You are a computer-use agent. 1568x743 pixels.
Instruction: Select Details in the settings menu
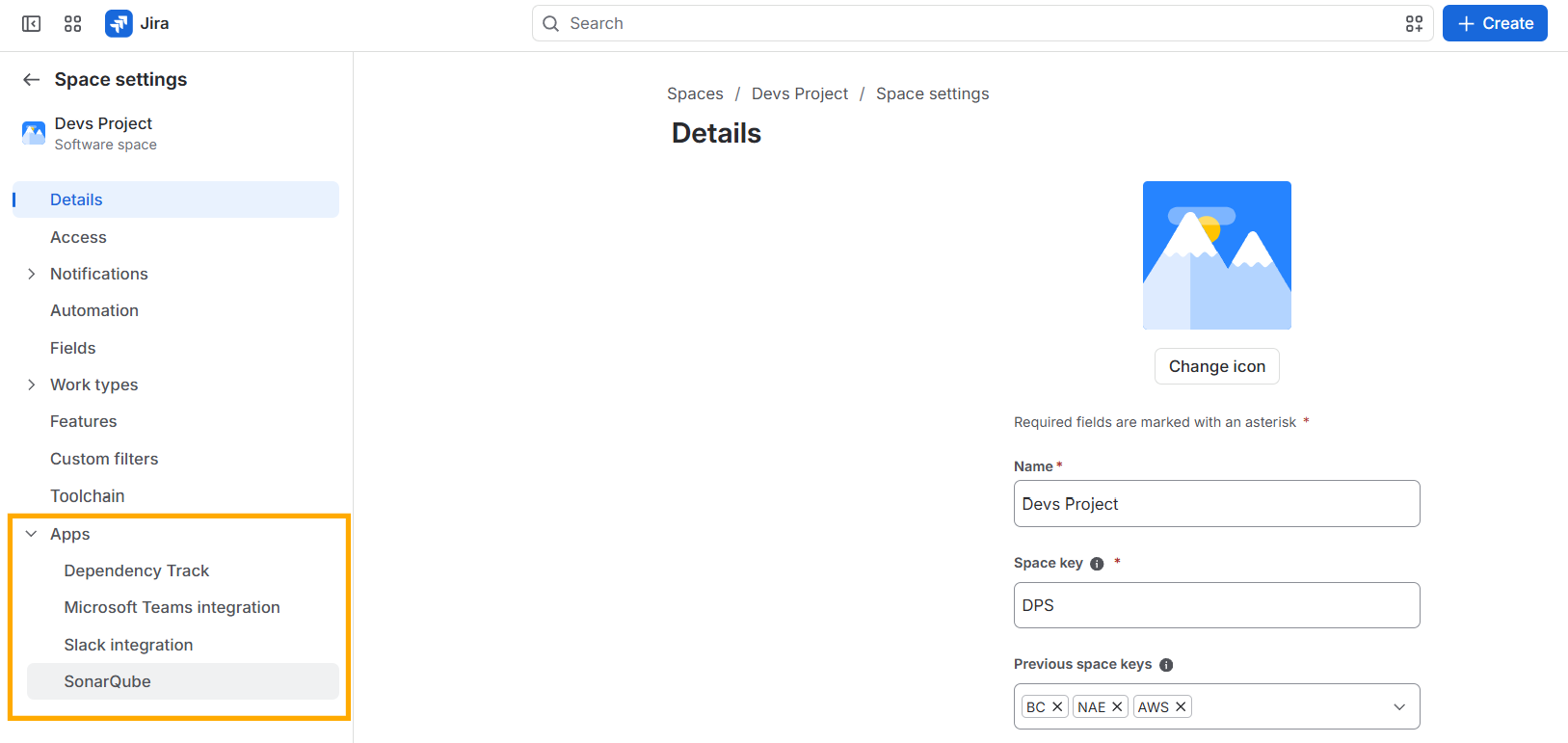coord(175,199)
